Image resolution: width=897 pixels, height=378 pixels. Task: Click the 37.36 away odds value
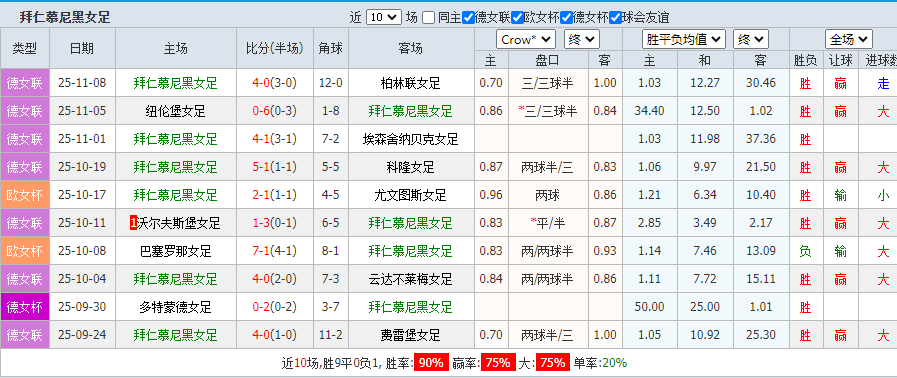coord(761,140)
